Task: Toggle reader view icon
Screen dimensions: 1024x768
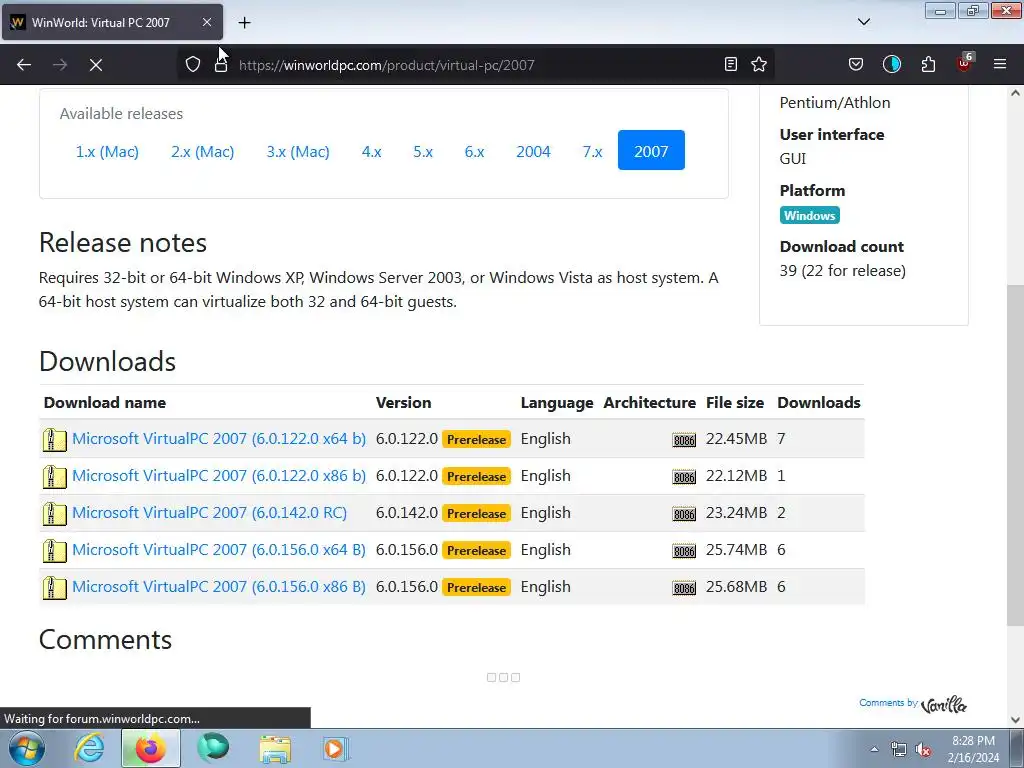Action: pos(731,64)
